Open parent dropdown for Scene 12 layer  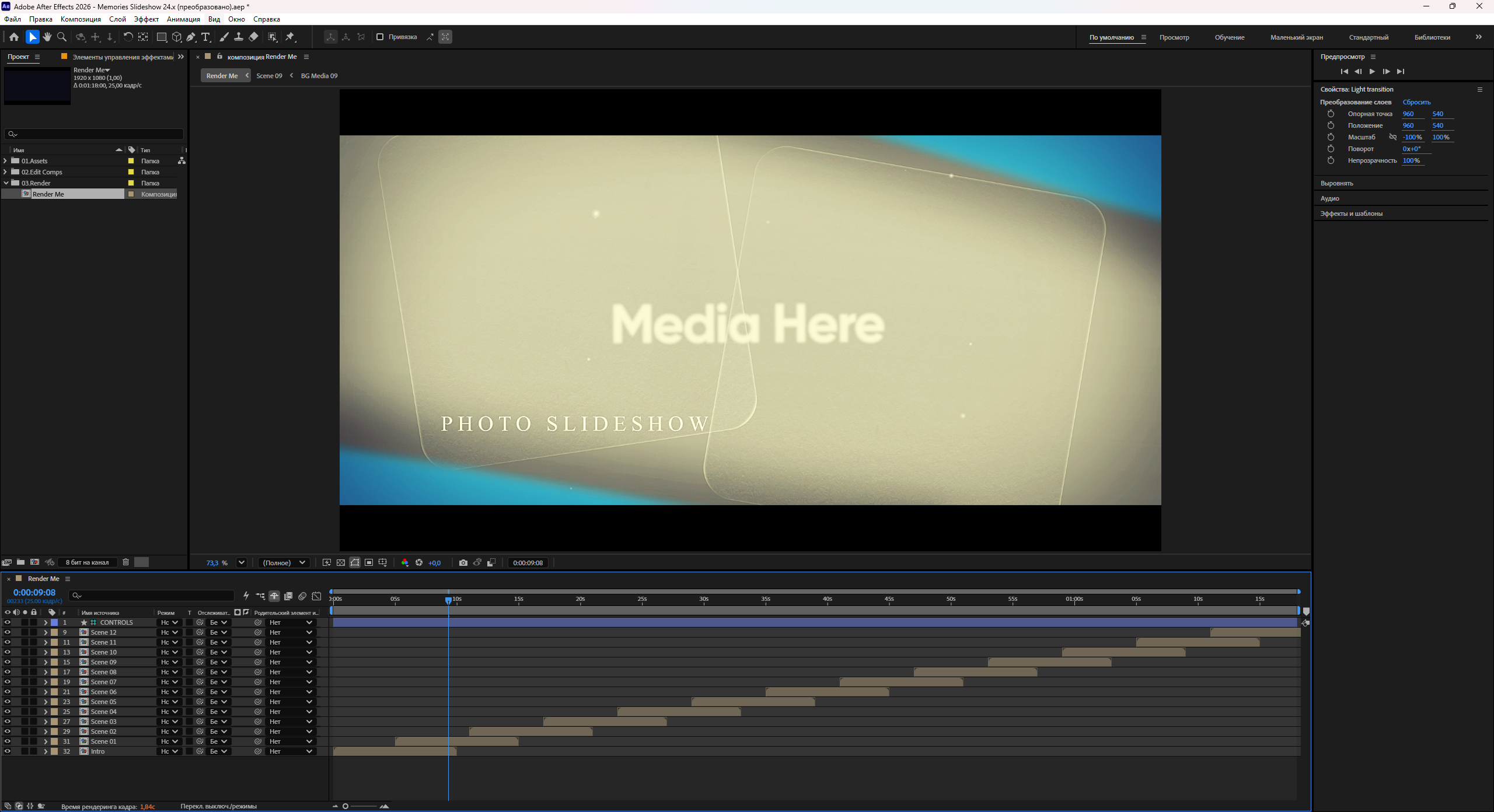click(291, 632)
